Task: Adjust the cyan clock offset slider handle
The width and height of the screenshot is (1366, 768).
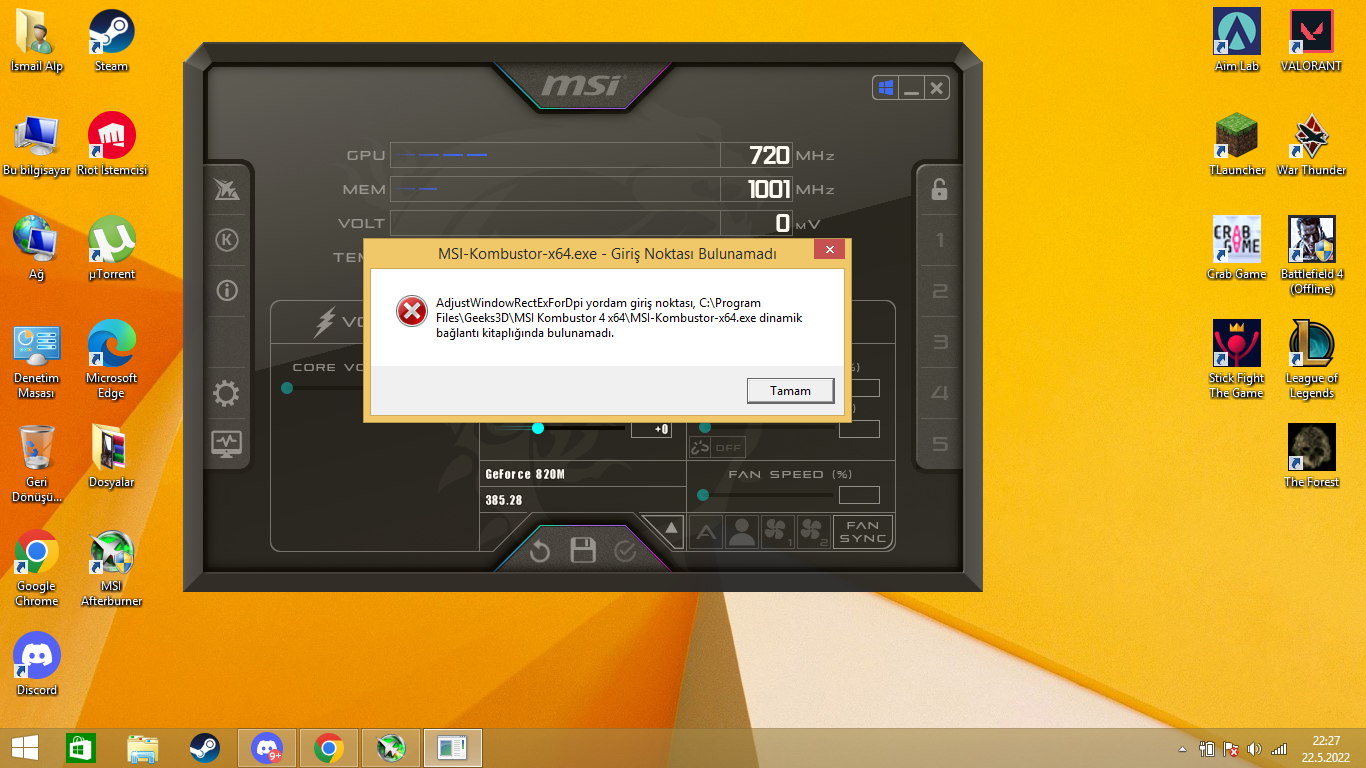Action: (x=538, y=428)
